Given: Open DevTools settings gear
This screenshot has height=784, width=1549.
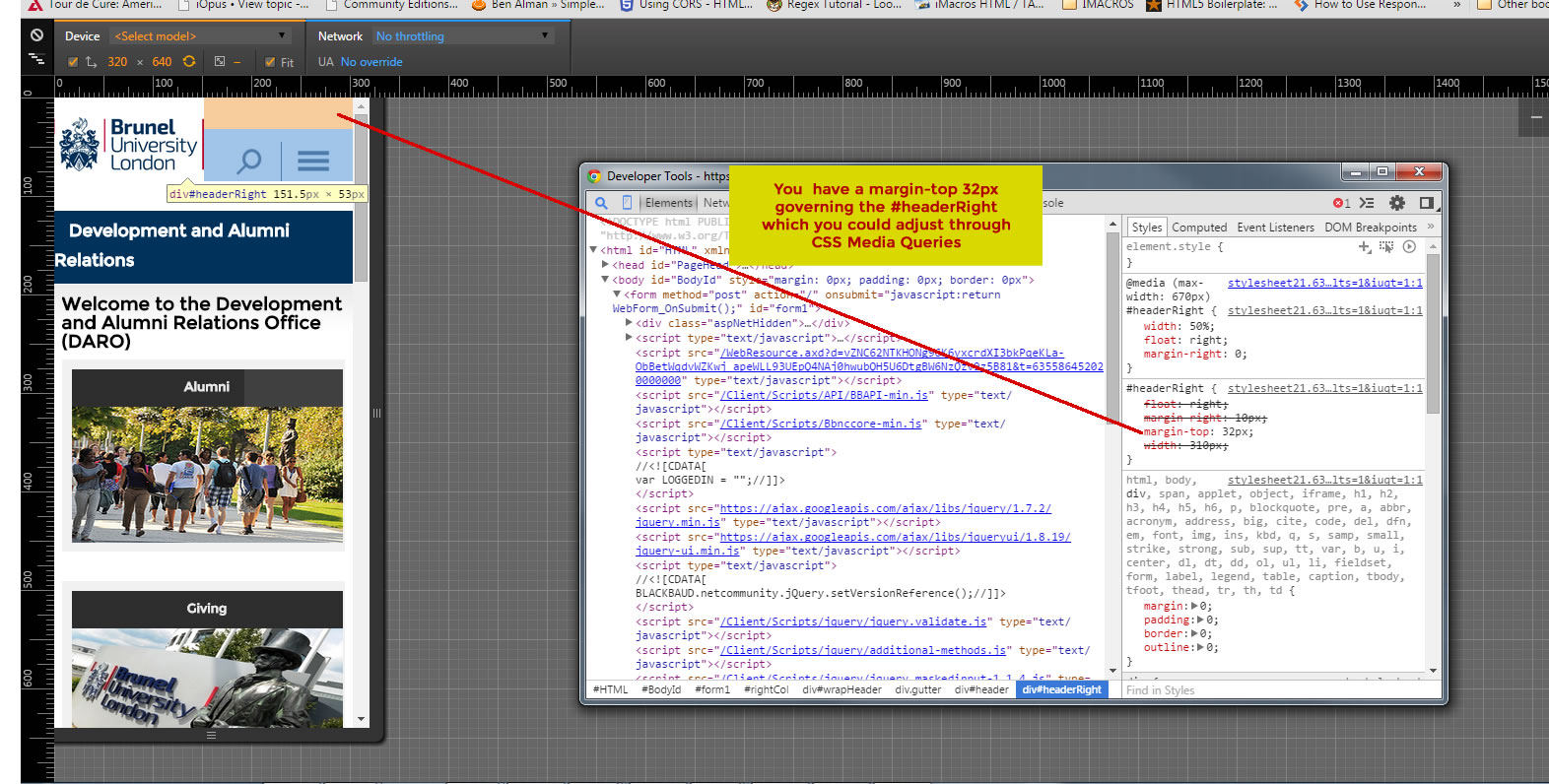Looking at the screenshot, I should (x=1397, y=203).
